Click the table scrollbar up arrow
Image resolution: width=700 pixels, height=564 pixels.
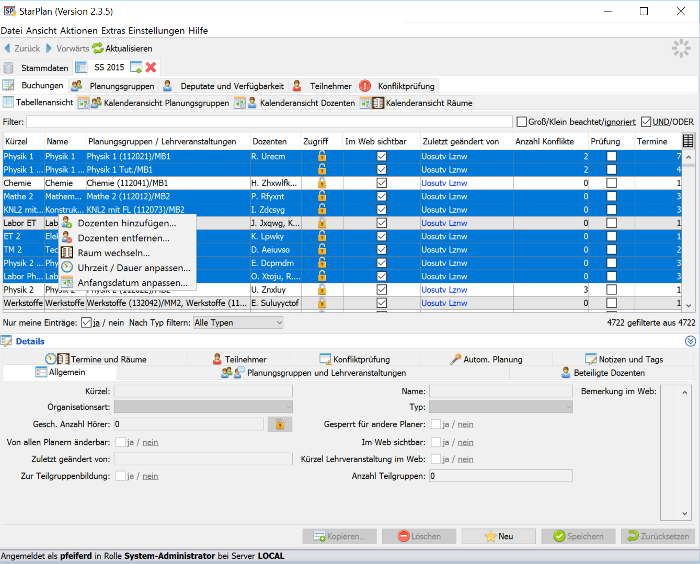(688, 157)
